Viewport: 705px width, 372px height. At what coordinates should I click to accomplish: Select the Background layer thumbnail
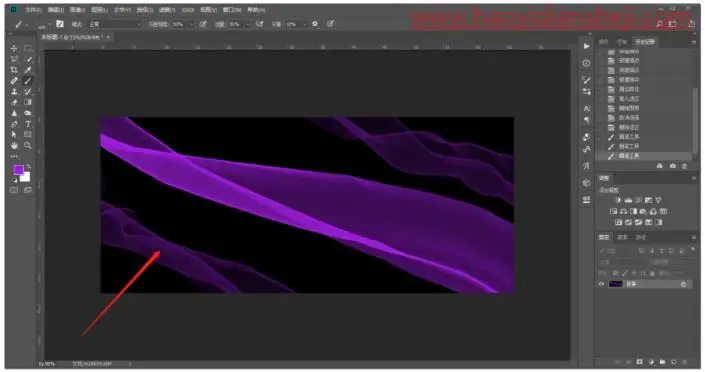pos(615,284)
